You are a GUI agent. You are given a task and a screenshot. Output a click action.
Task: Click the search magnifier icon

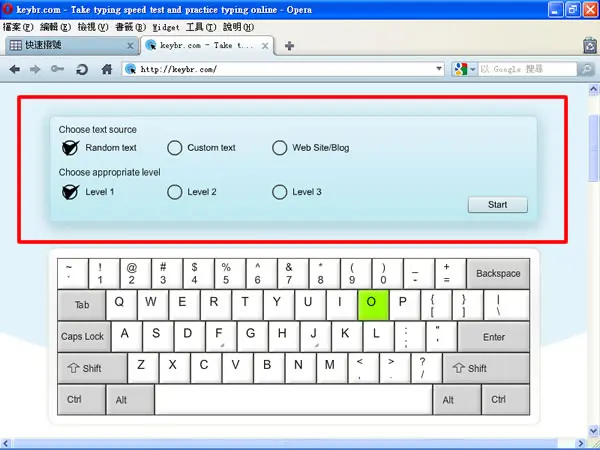[x=586, y=69]
